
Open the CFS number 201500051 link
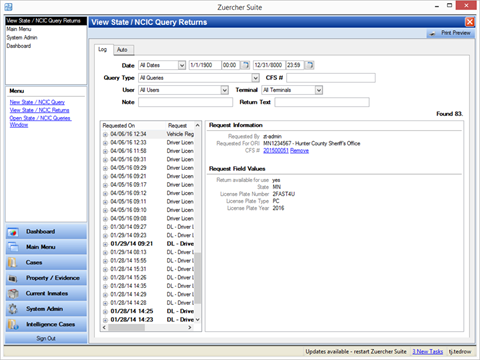pyautogui.click(x=276, y=151)
